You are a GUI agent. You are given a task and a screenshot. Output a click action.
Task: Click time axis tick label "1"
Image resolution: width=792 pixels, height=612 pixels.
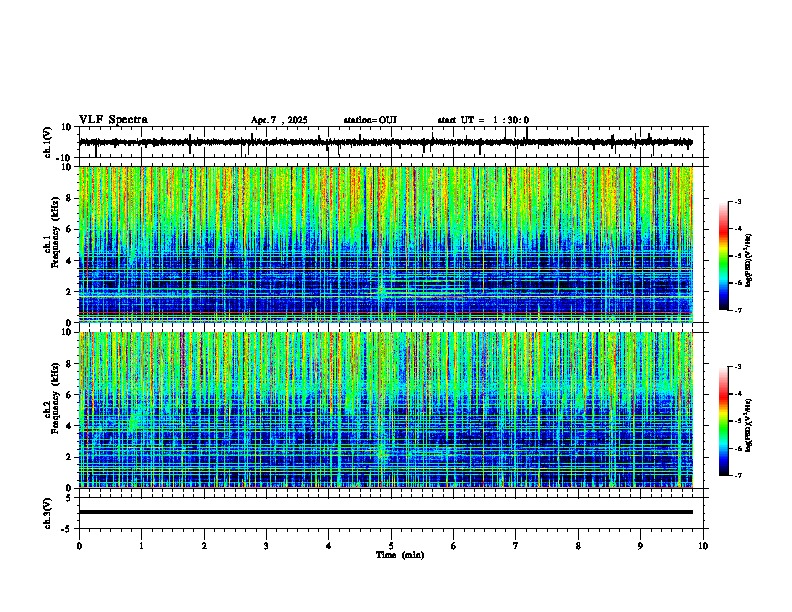pyautogui.click(x=141, y=546)
